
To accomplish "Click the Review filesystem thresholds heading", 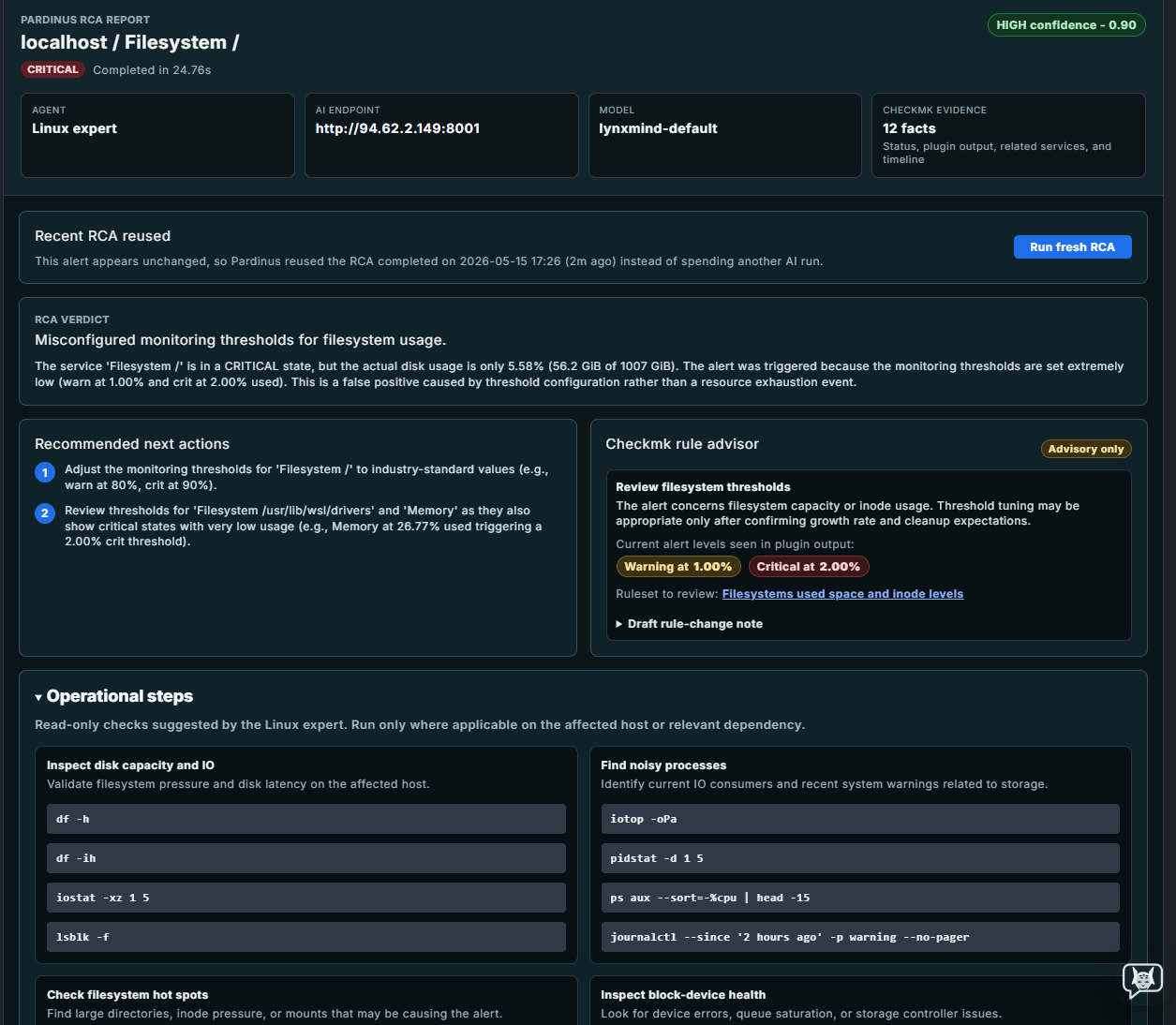I will pos(703,487).
